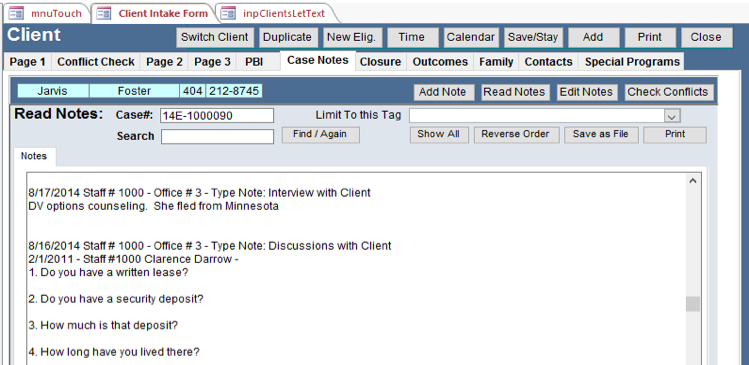Click the Reverse Order button

click(515, 134)
